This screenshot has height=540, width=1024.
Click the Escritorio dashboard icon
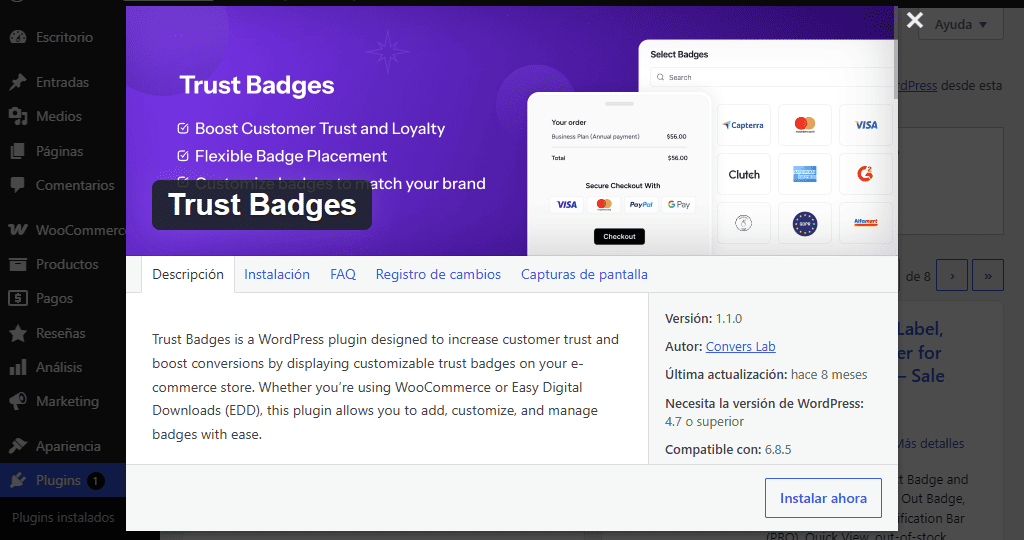[18, 37]
